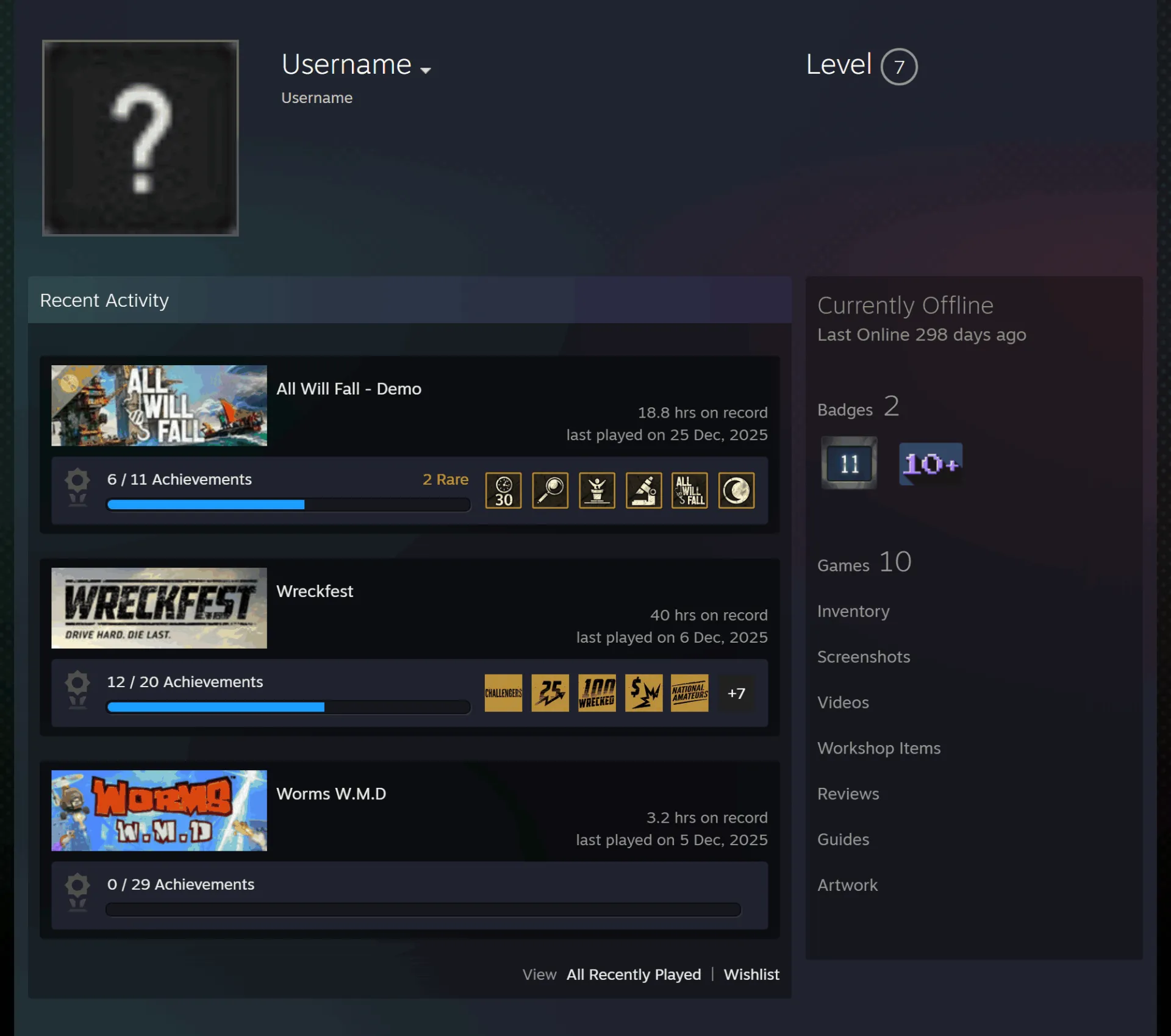Image resolution: width=1171 pixels, height=1036 pixels.
Task: Open the Wreckfest game title link
Action: [315, 591]
